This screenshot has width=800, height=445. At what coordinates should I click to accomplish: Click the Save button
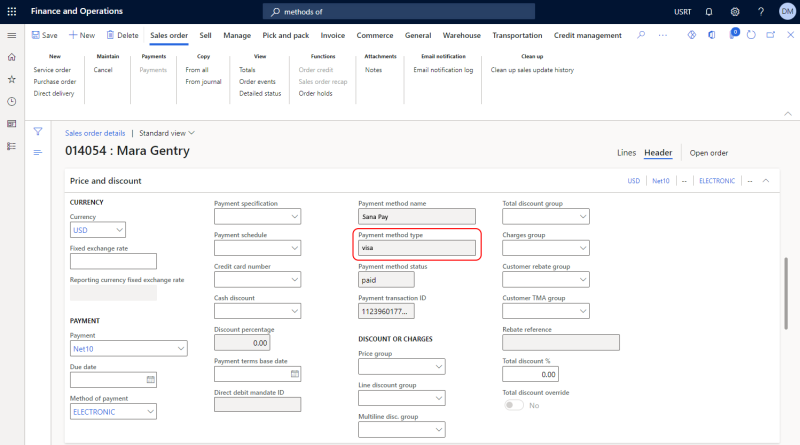45,35
